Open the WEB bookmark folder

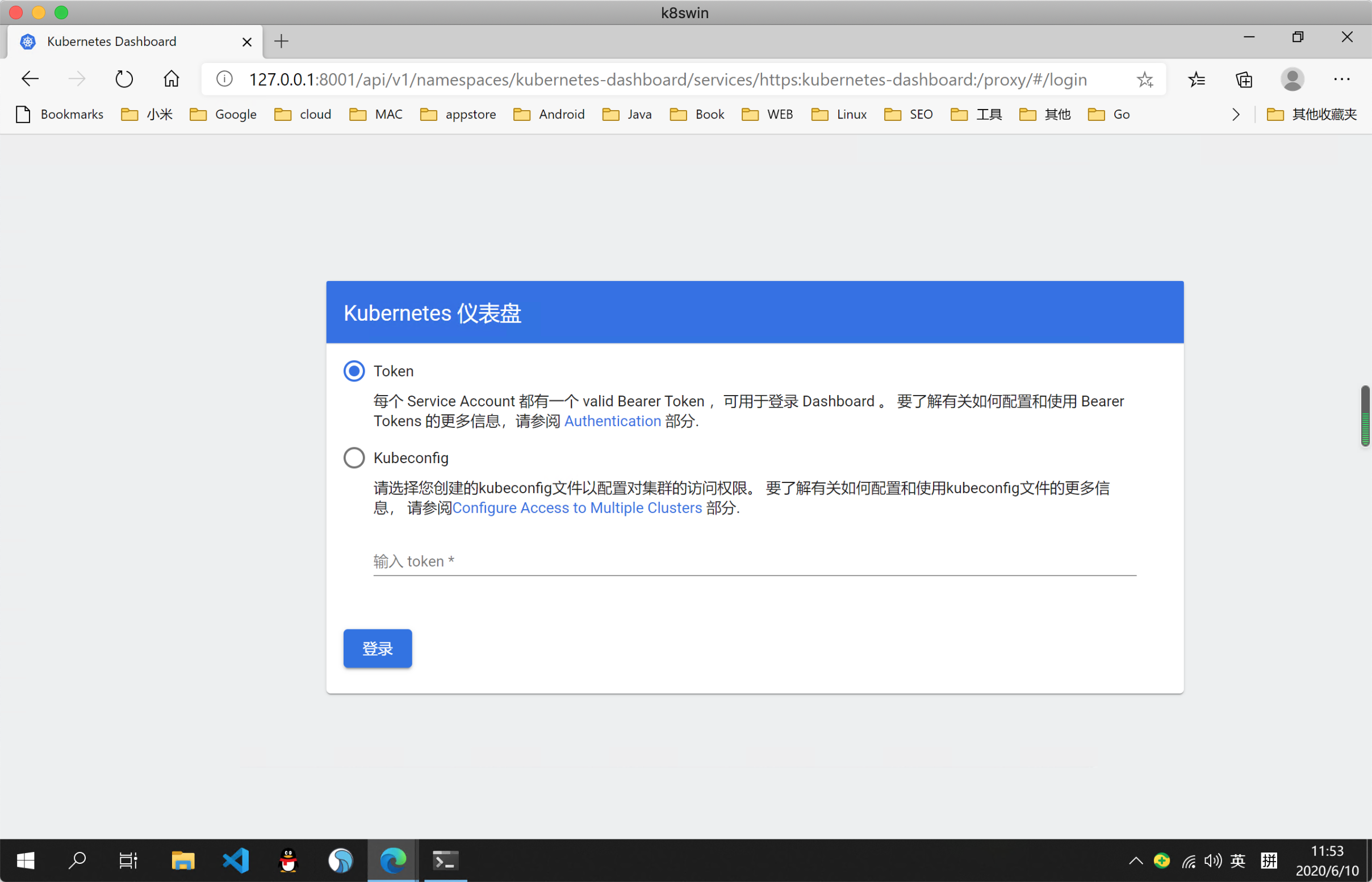[x=768, y=115]
